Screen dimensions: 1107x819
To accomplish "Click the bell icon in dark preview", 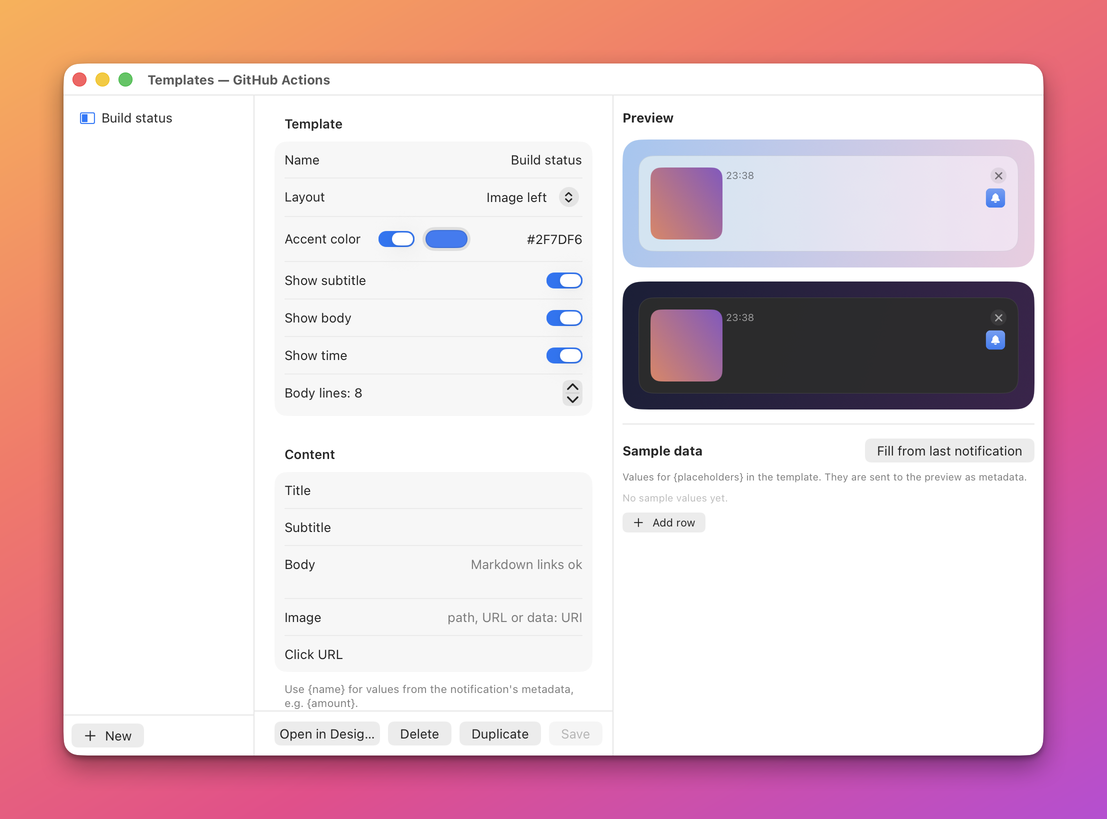I will click(995, 340).
